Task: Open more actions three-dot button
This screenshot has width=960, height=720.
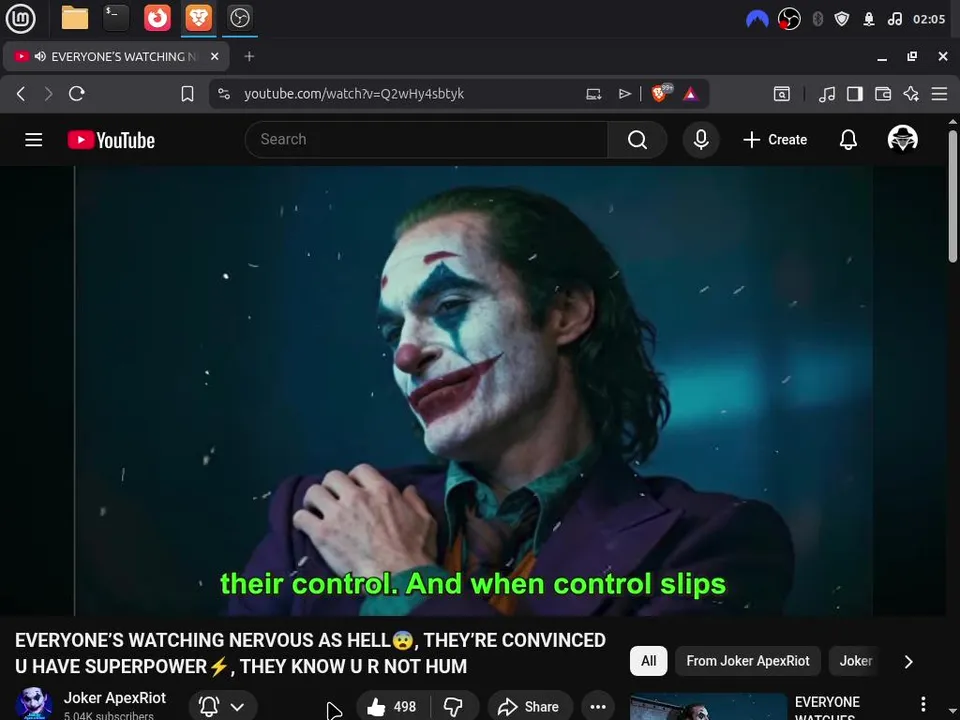Action: [x=598, y=707]
